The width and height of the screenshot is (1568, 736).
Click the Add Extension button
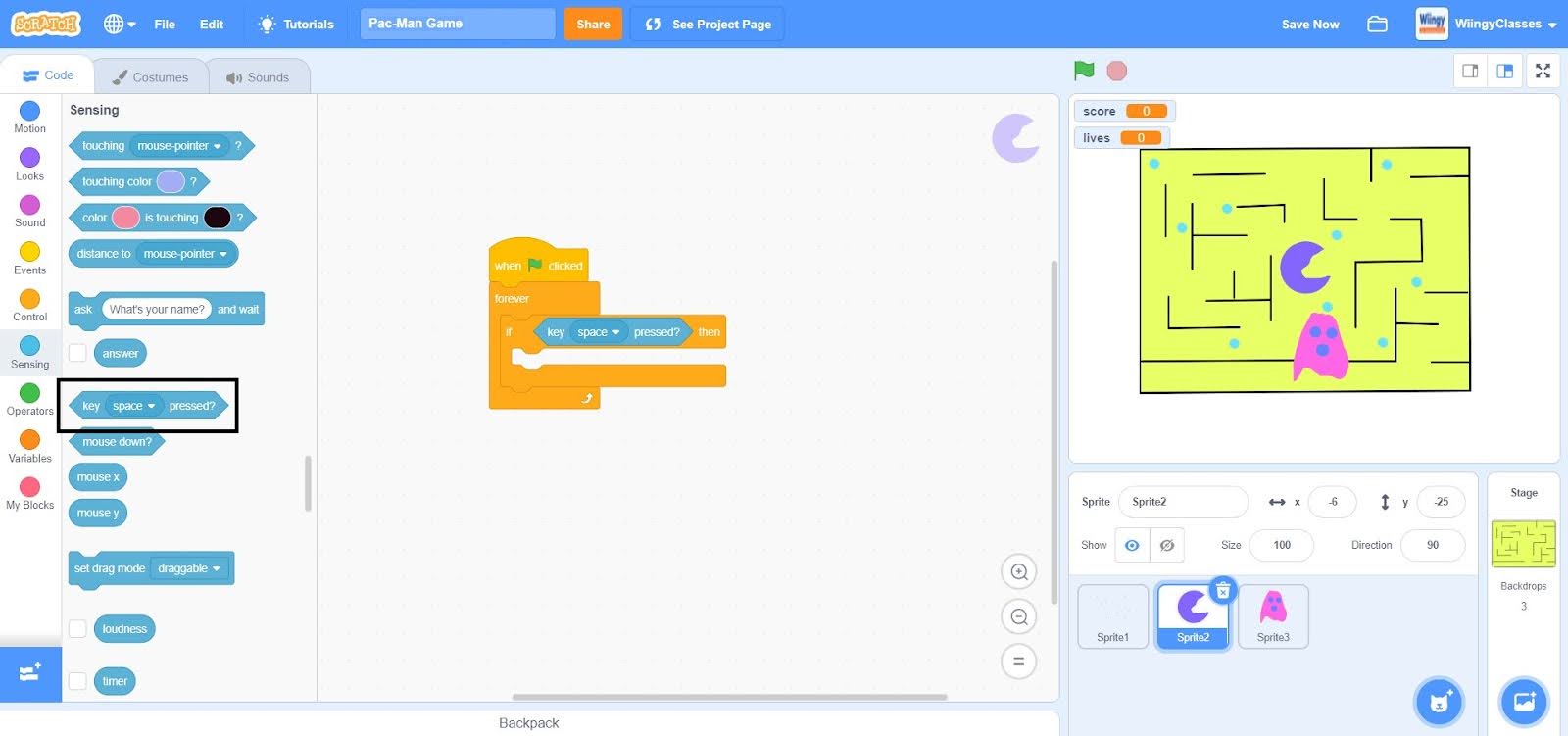click(x=30, y=673)
